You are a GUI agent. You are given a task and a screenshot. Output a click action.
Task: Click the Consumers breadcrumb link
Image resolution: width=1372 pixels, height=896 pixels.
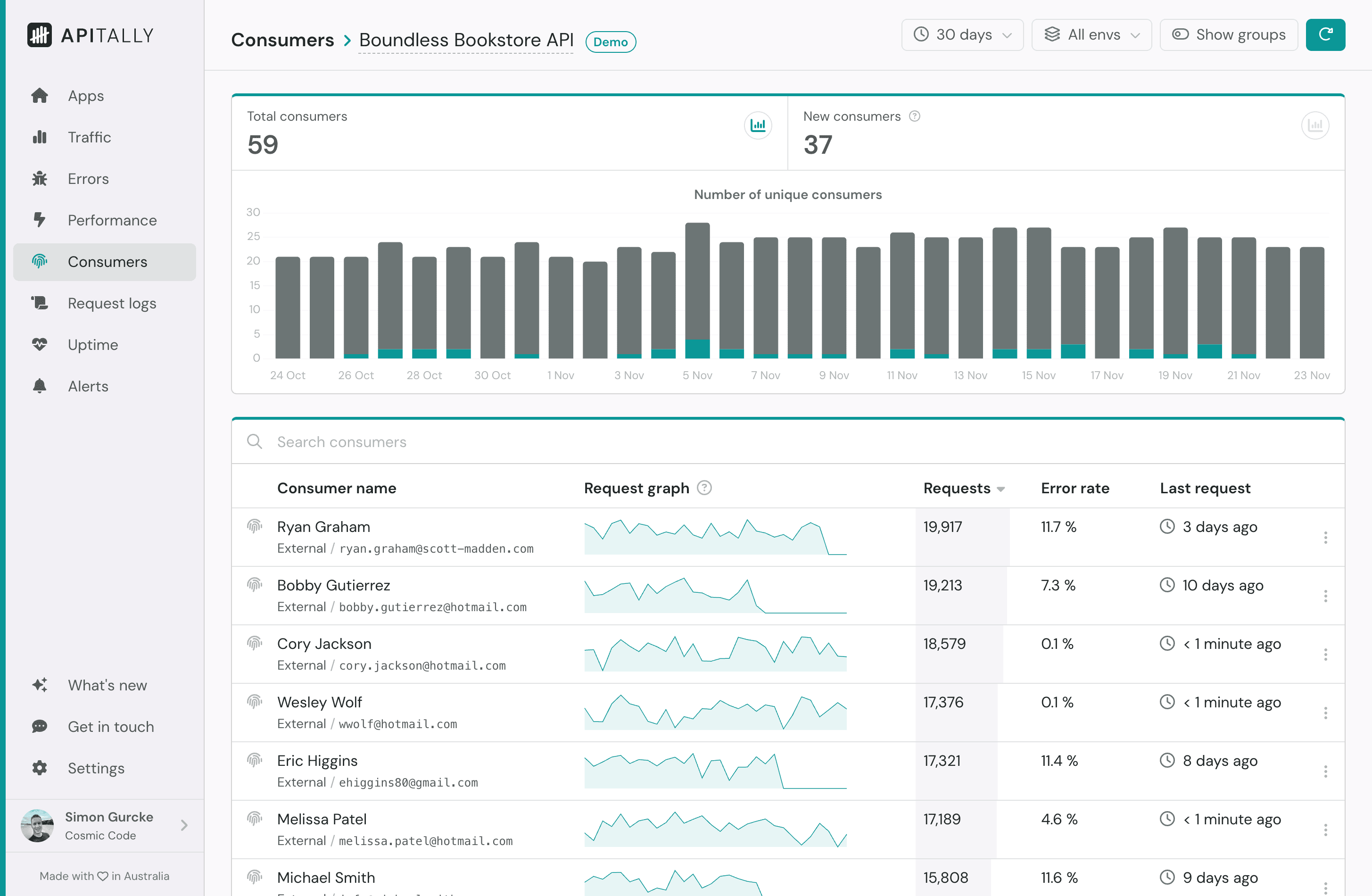[x=283, y=40]
